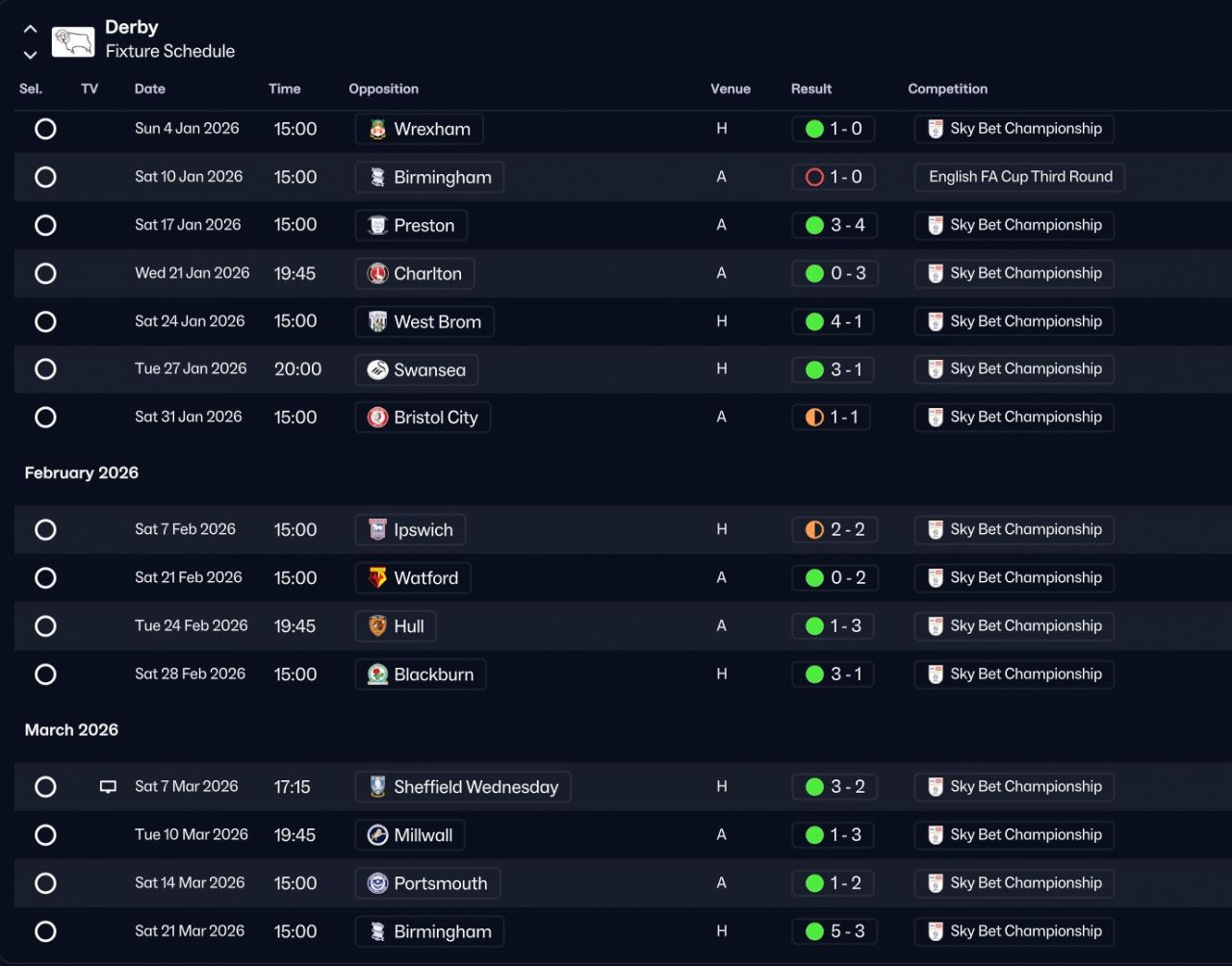Click the Charlton club badge icon
Viewport: 1232px width, 966px height.
378,273
